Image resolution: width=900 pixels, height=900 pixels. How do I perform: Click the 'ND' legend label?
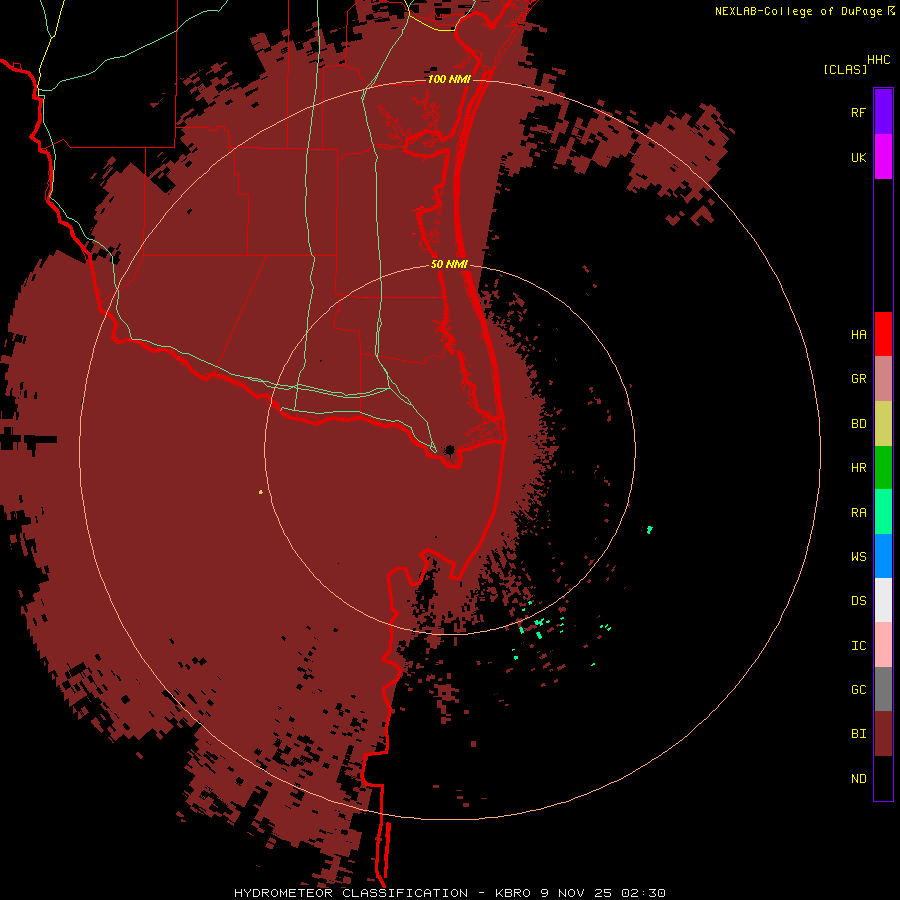tap(858, 779)
